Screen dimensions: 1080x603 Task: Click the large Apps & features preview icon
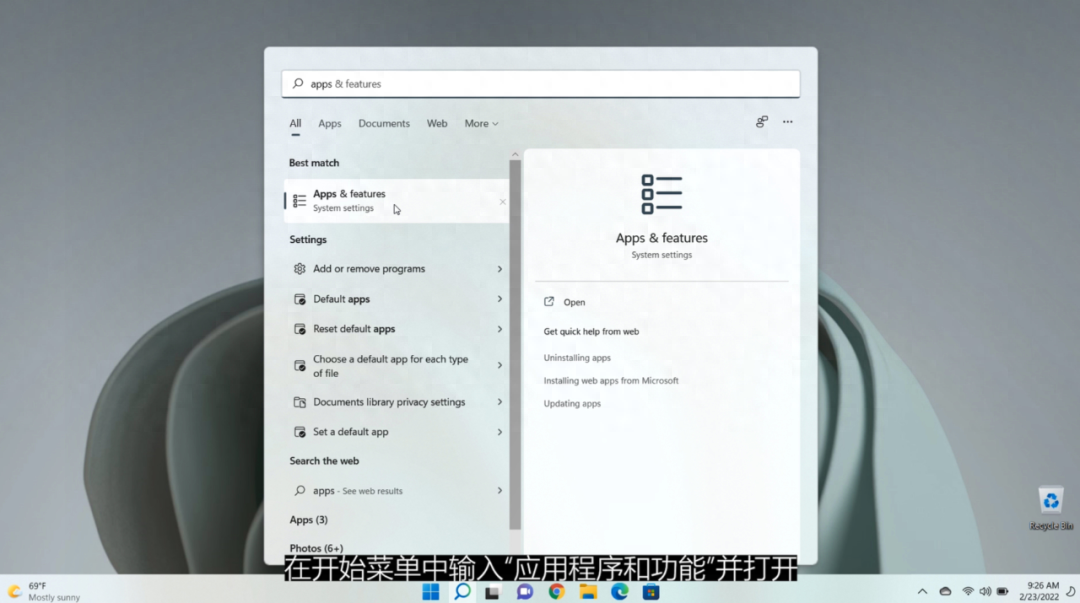point(661,194)
